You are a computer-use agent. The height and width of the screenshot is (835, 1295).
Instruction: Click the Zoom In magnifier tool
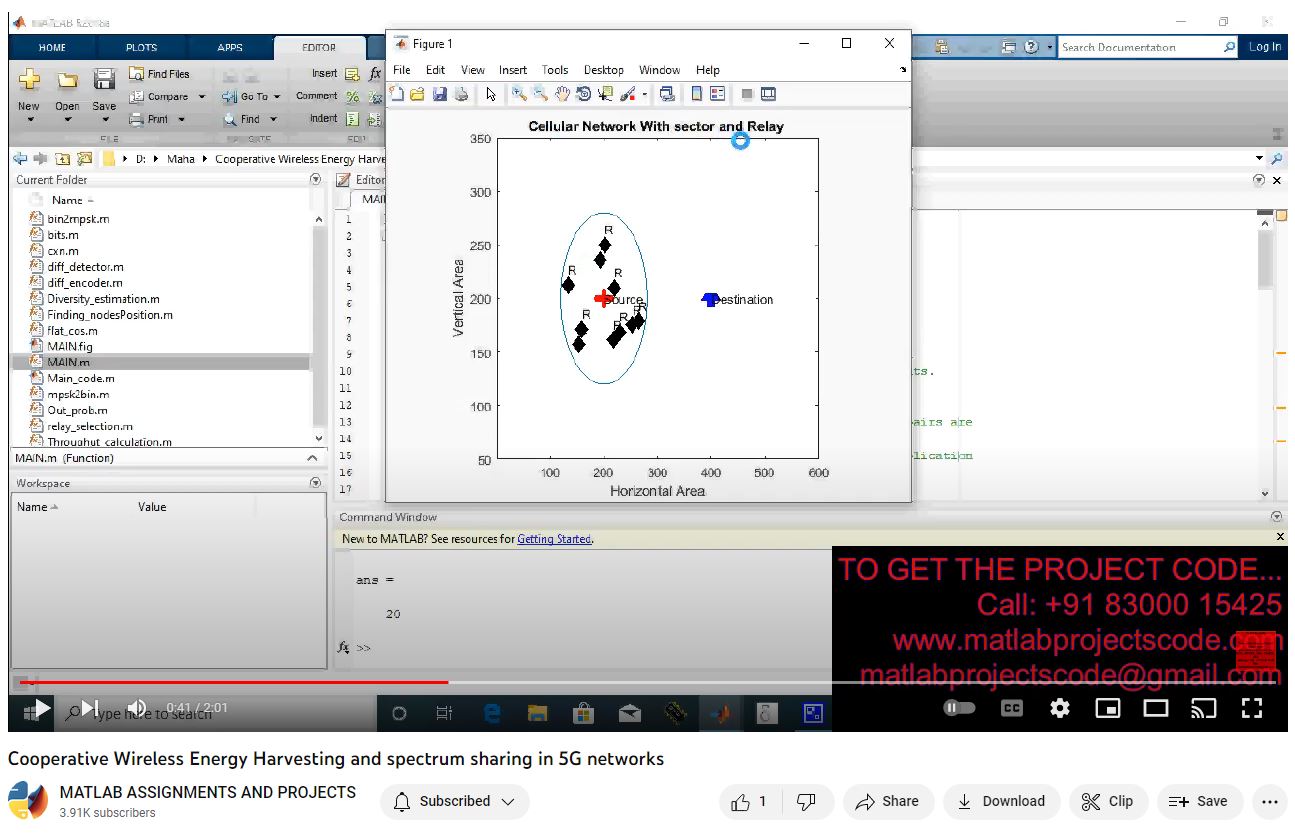(x=519, y=94)
